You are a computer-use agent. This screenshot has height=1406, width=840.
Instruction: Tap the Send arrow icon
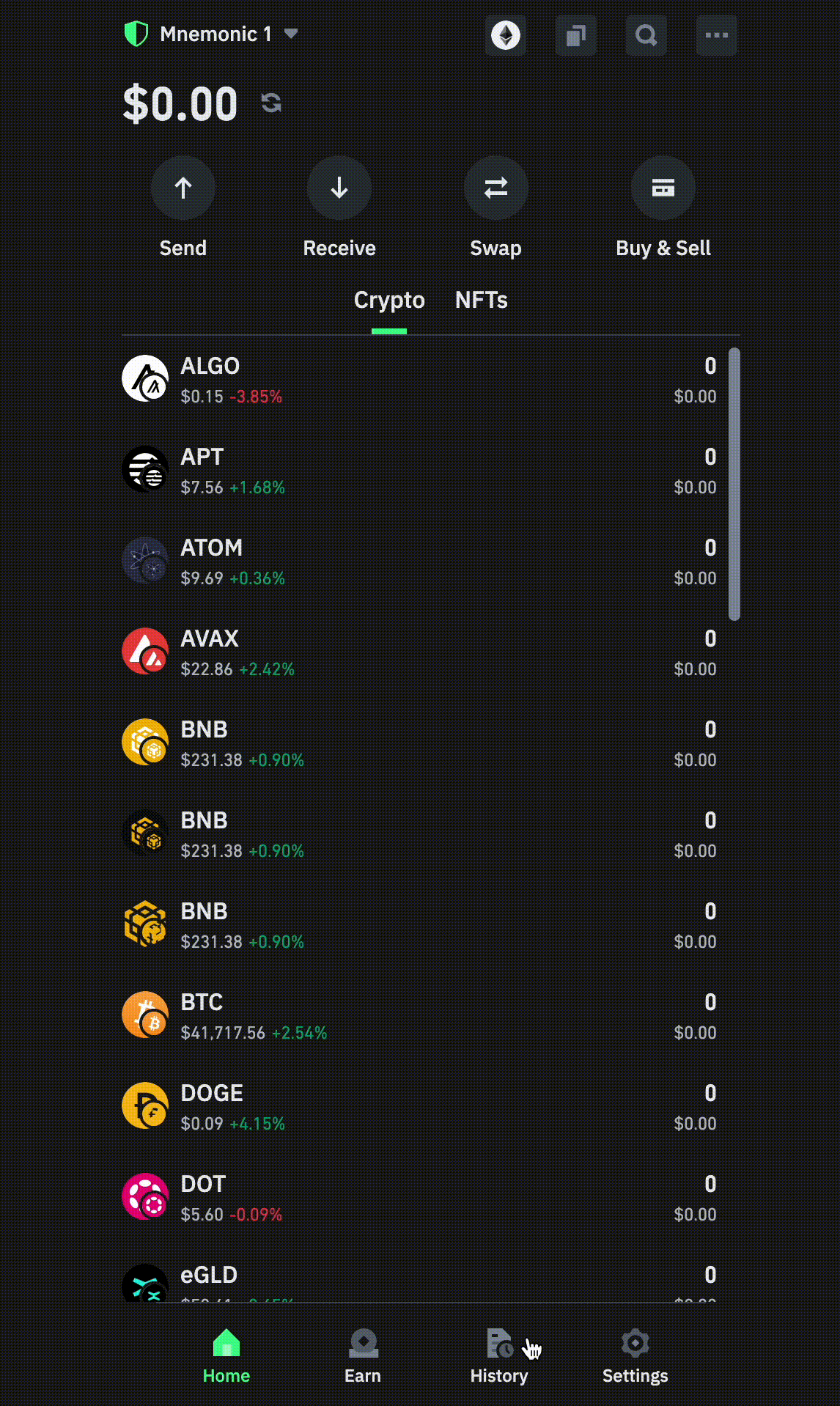183,188
